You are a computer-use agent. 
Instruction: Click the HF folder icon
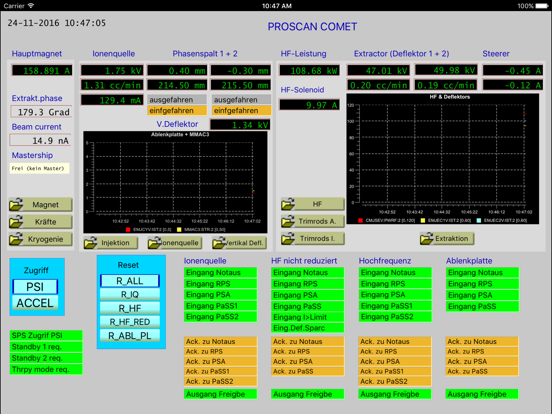point(288,204)
